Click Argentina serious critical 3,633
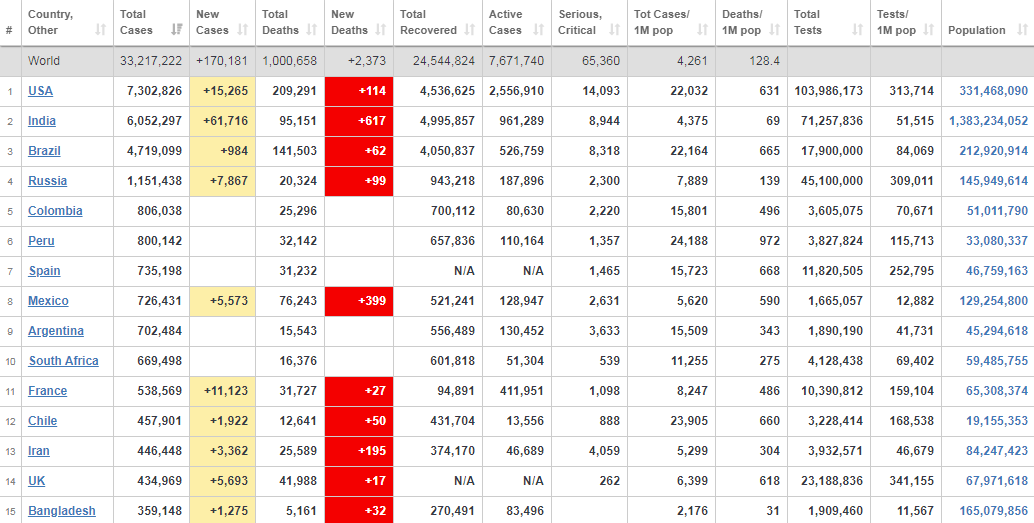 click(604, 331)
